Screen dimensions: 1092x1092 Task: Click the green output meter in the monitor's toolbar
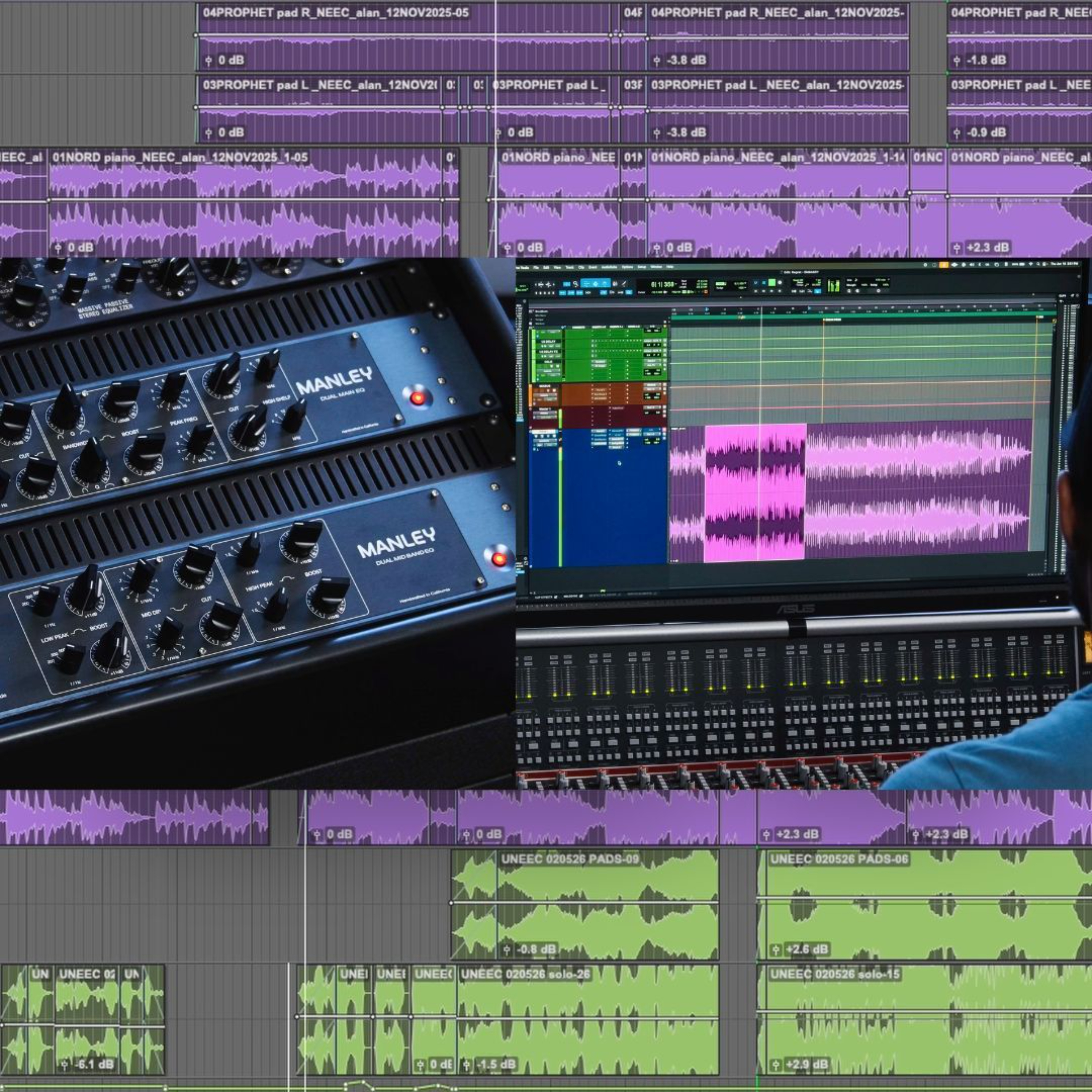coord(833,285)
